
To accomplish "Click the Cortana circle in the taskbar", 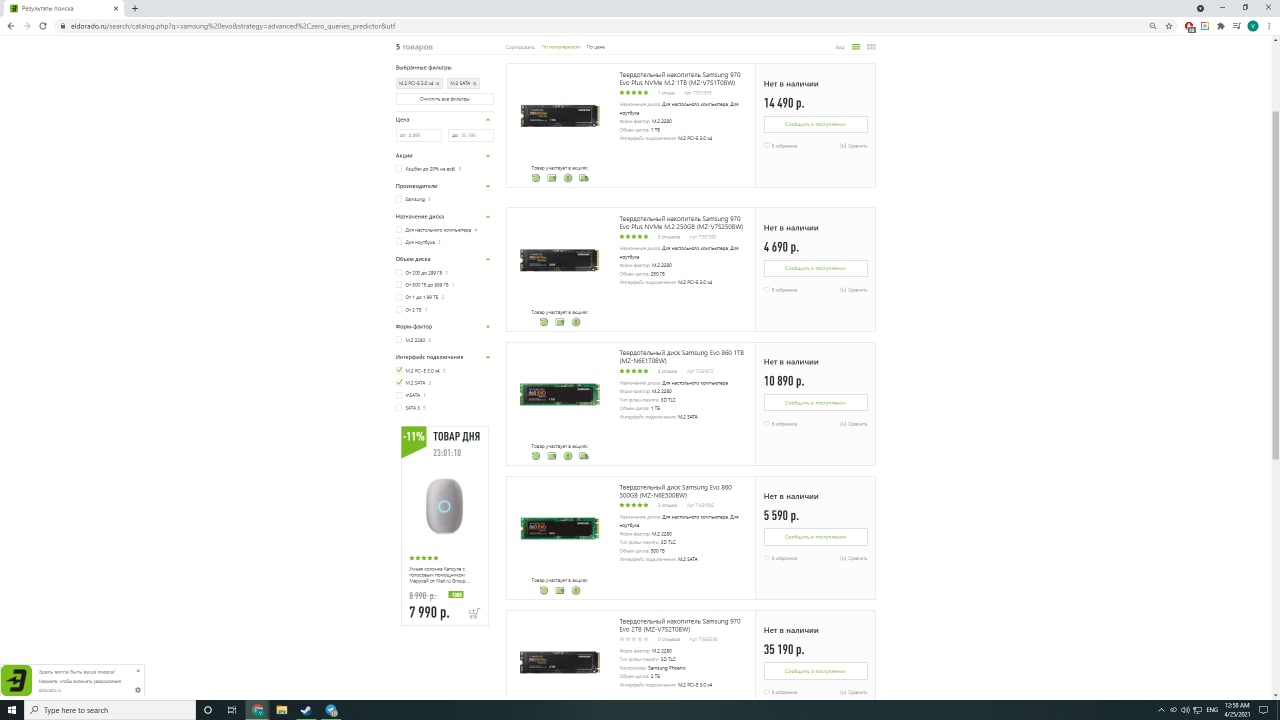I will click(208, 710).
